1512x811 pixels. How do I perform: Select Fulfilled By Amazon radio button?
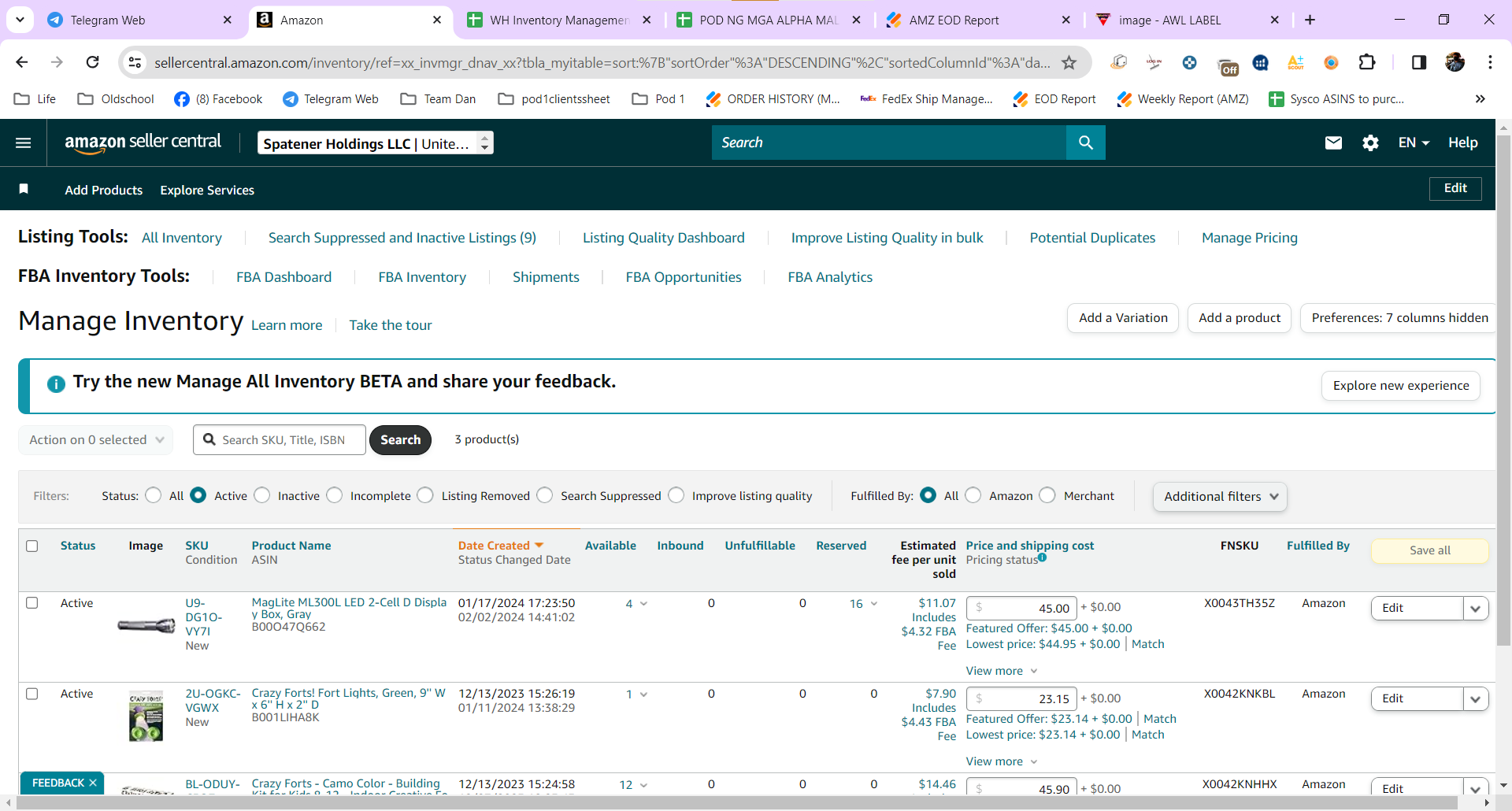tap(973, 495)
